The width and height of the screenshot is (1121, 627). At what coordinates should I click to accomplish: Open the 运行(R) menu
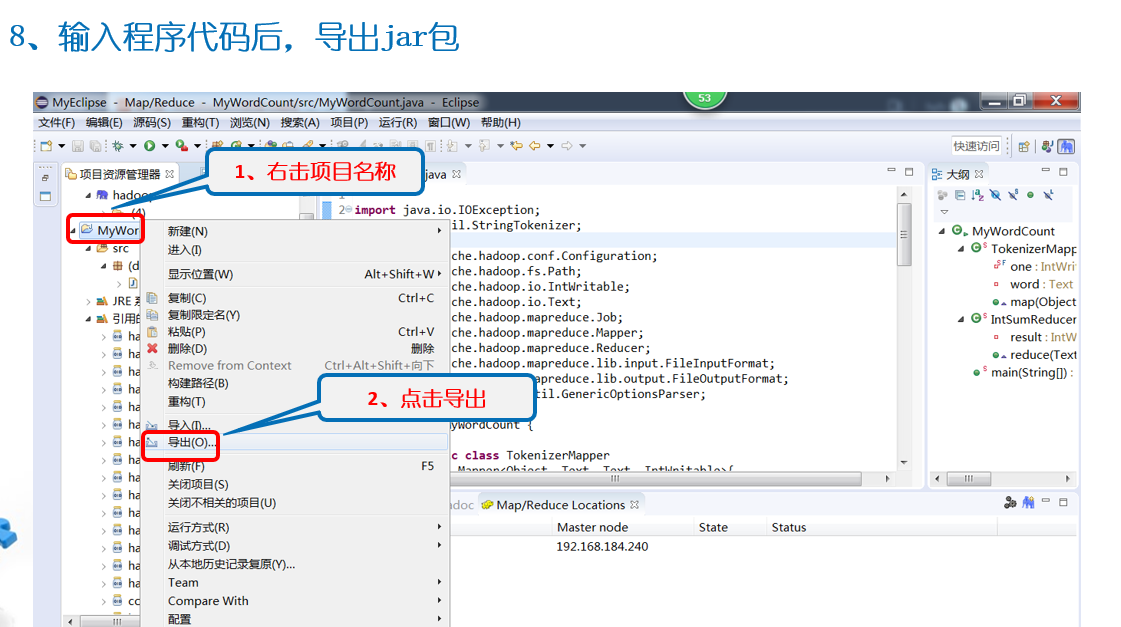397,122
